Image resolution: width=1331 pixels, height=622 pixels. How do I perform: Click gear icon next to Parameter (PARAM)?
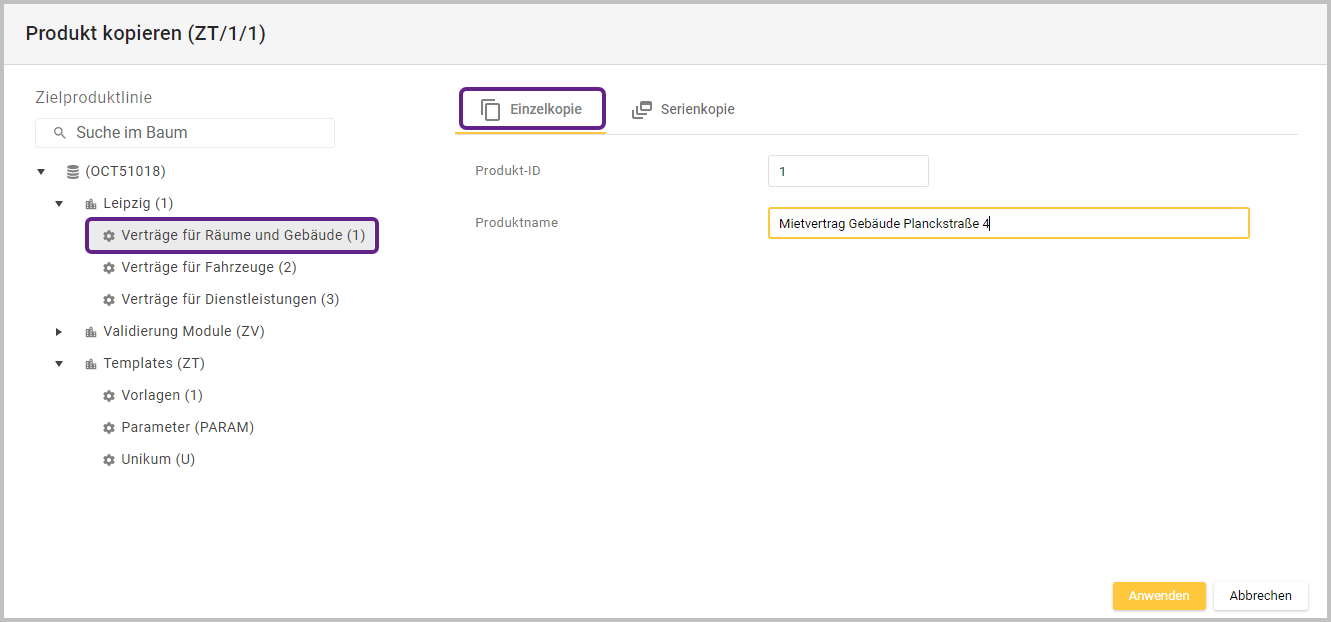[109, 428]
